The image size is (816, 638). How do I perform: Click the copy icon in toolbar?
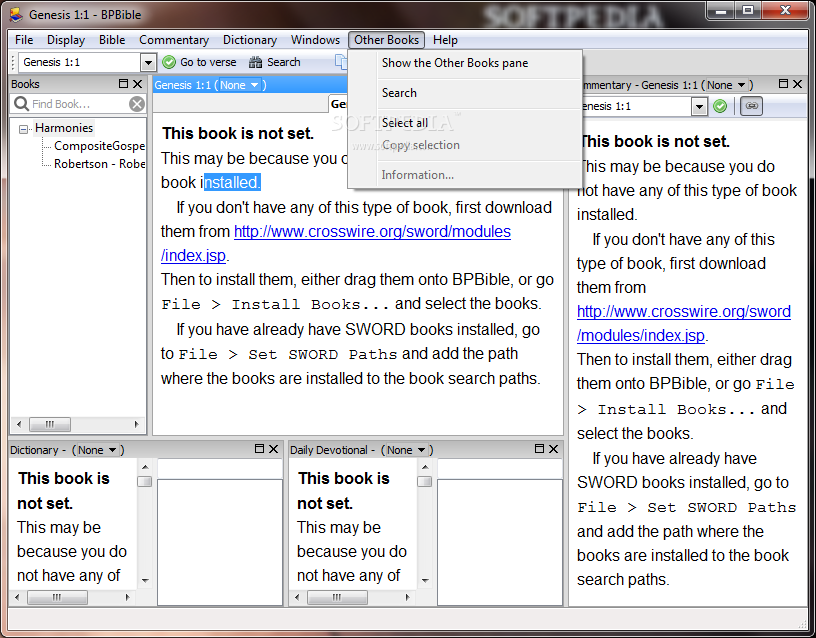pos(341,61)
